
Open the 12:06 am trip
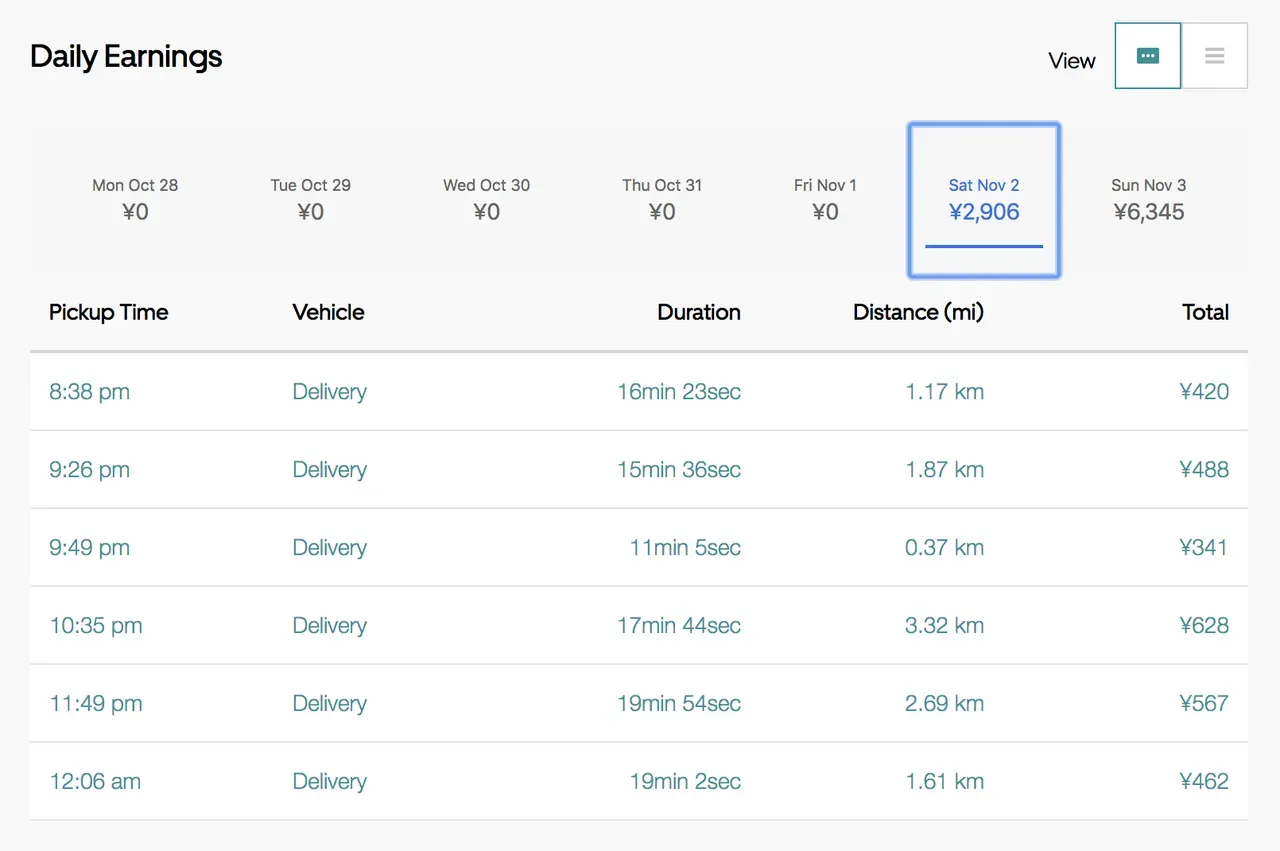tap(95, 782)
